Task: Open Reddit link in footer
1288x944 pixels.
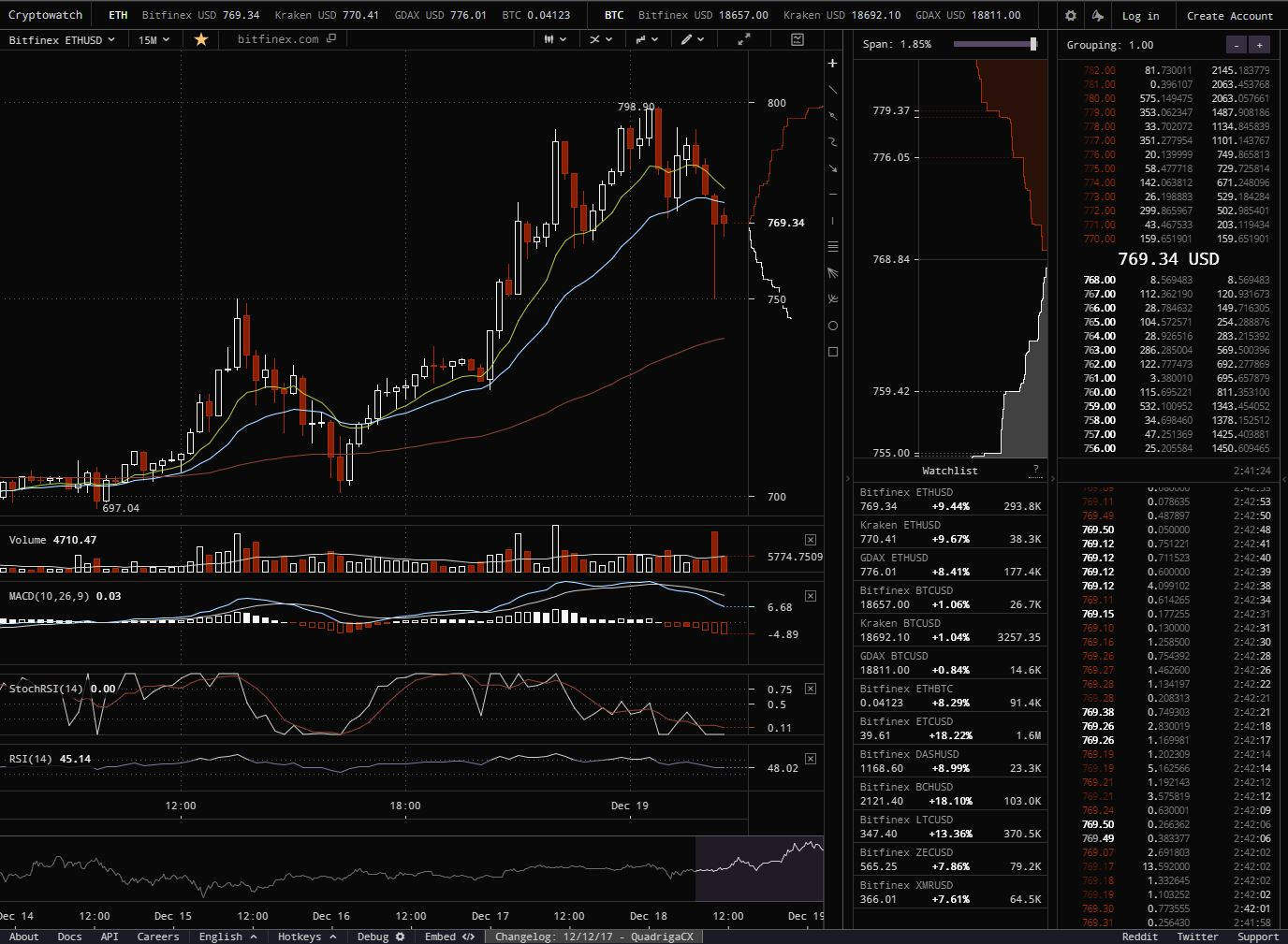Action: pos(1140,937)
